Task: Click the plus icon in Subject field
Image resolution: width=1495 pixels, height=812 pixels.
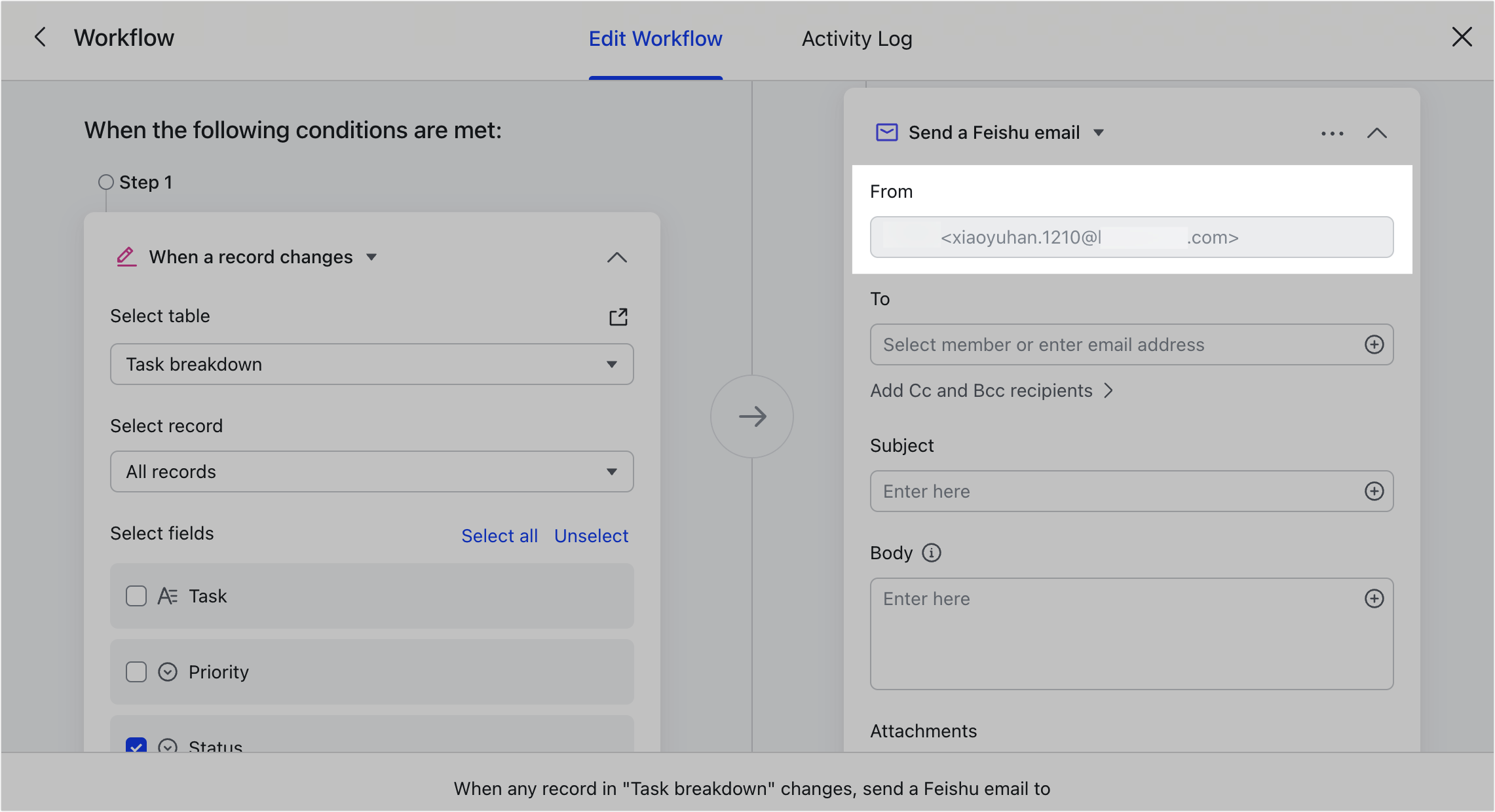Action: pyautogui.click(x=1374, y=491)
